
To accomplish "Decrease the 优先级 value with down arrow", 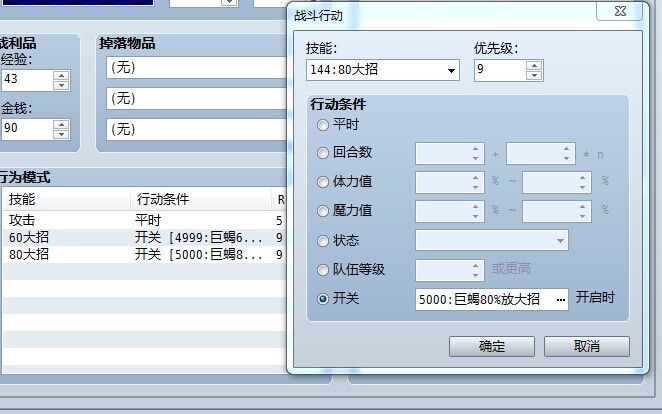I will click(534, 76).
